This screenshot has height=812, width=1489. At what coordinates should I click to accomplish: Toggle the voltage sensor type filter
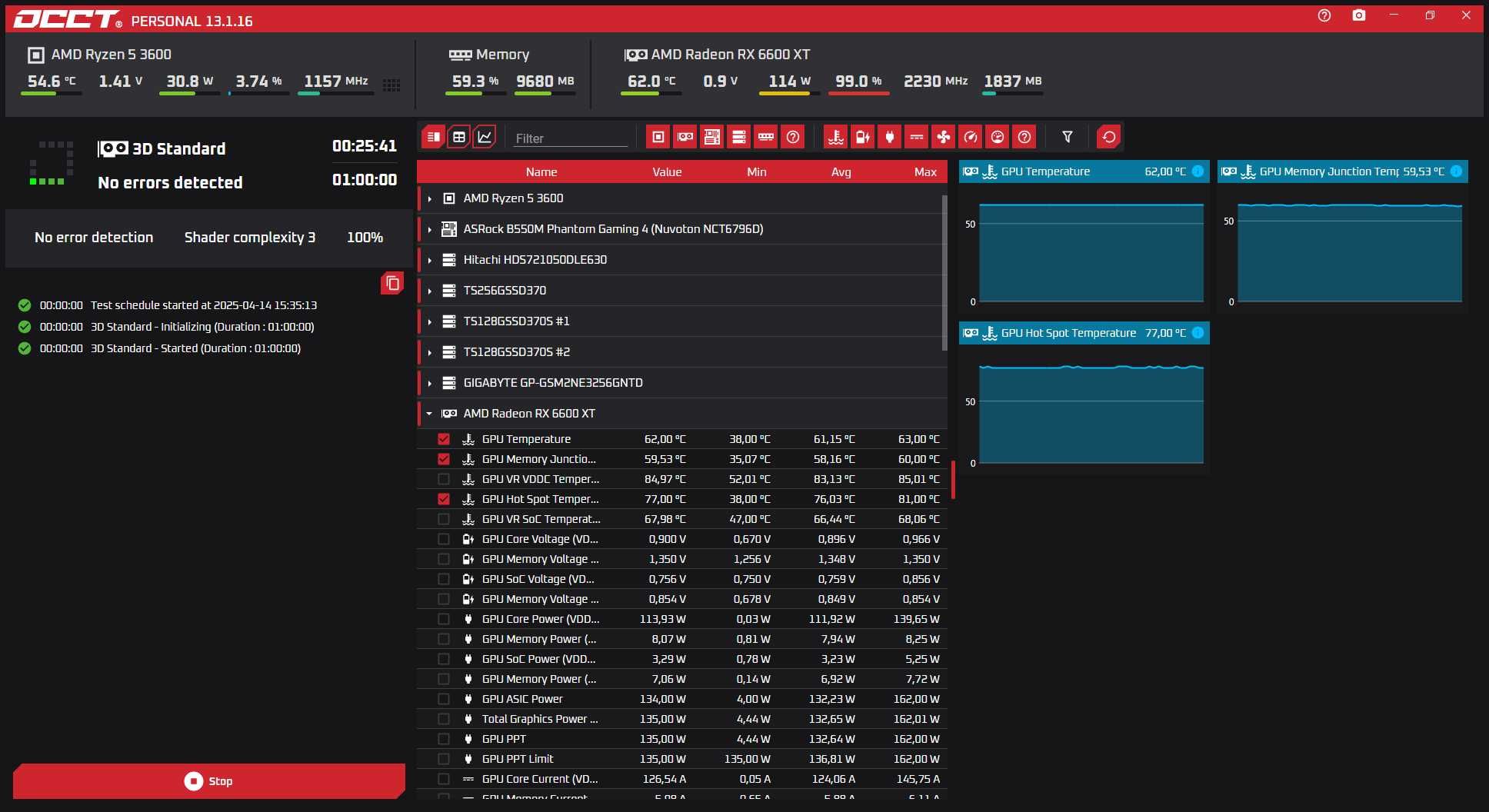click(863, 137)
